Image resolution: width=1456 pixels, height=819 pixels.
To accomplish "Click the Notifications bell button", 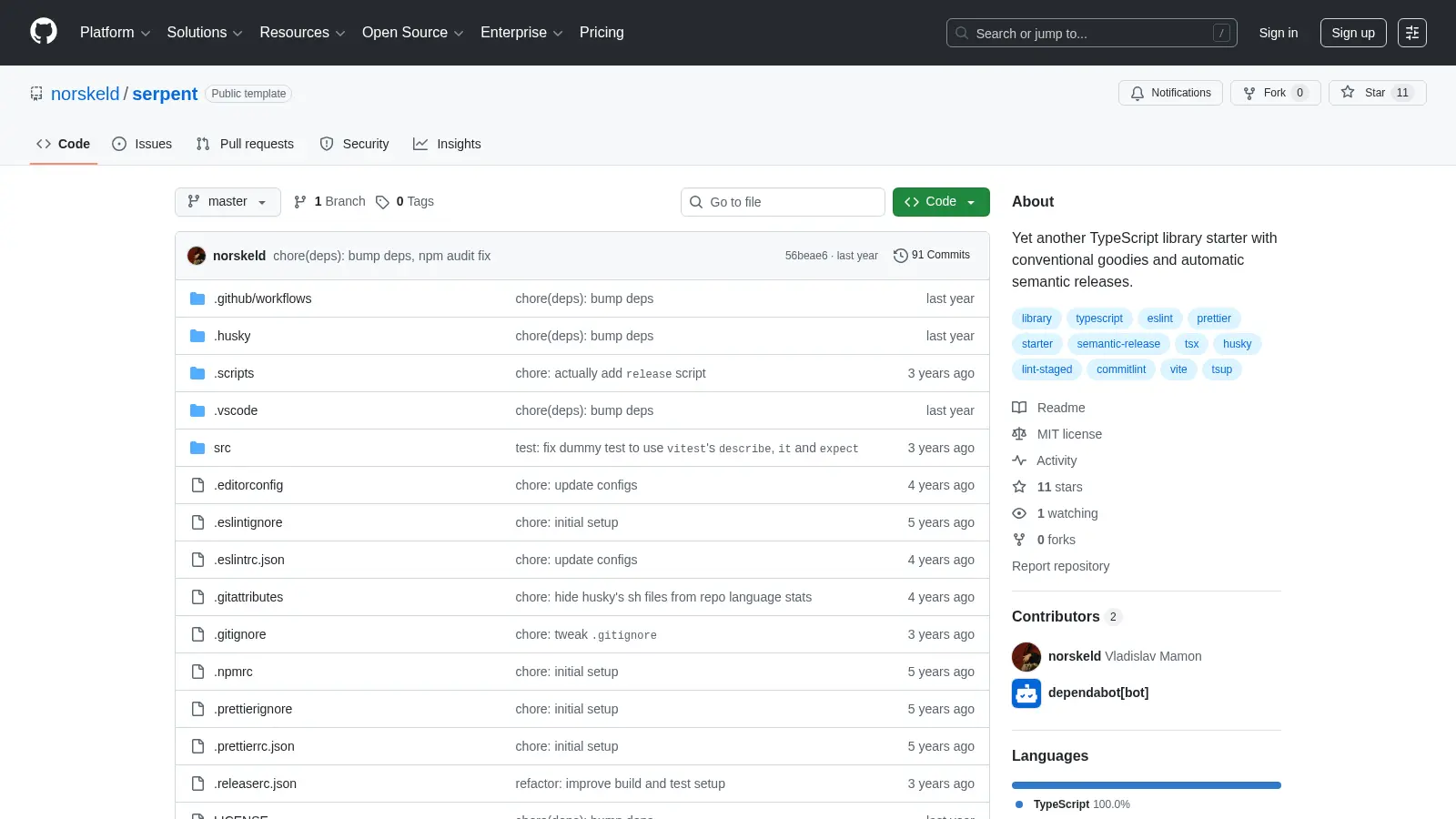I will point(1170,93).
